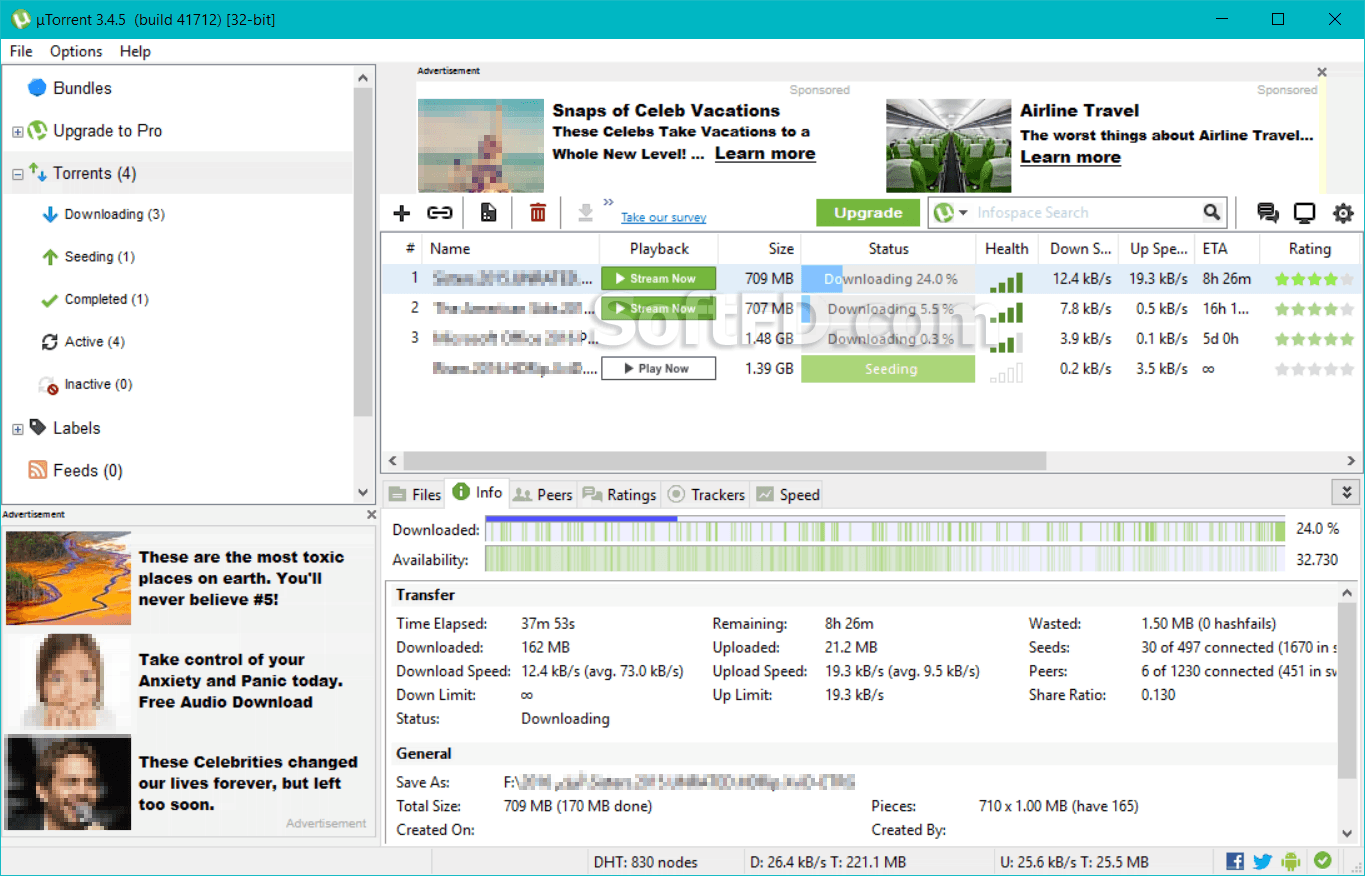Click the red Remove Torrent trash icon
Viewport: 1365px width, 876px height.
tap(538, 212)
